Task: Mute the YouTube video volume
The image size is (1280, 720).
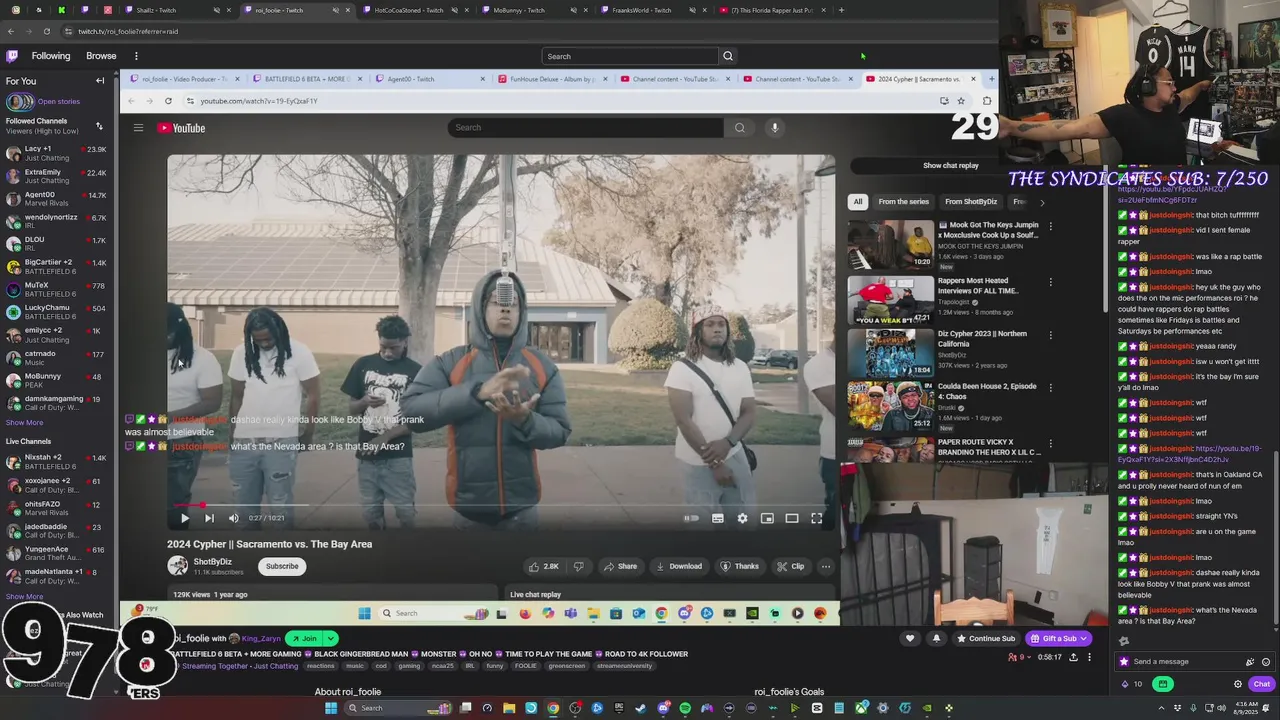Action: tap(233, 518)
